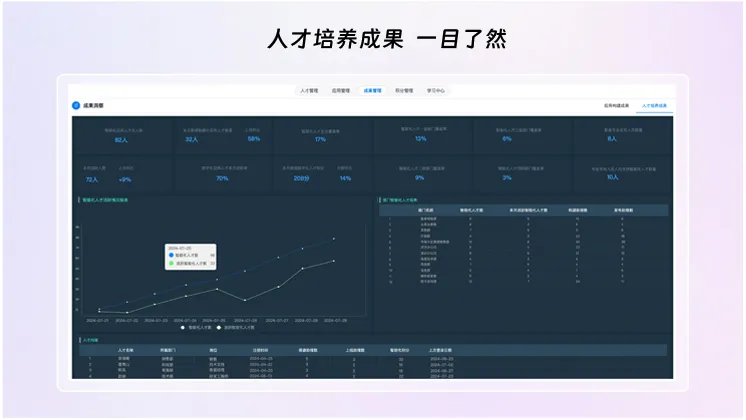The image size is (746, 420).
Task: Click the dip data point at 2024-07-26
Action: click(245, 300)
